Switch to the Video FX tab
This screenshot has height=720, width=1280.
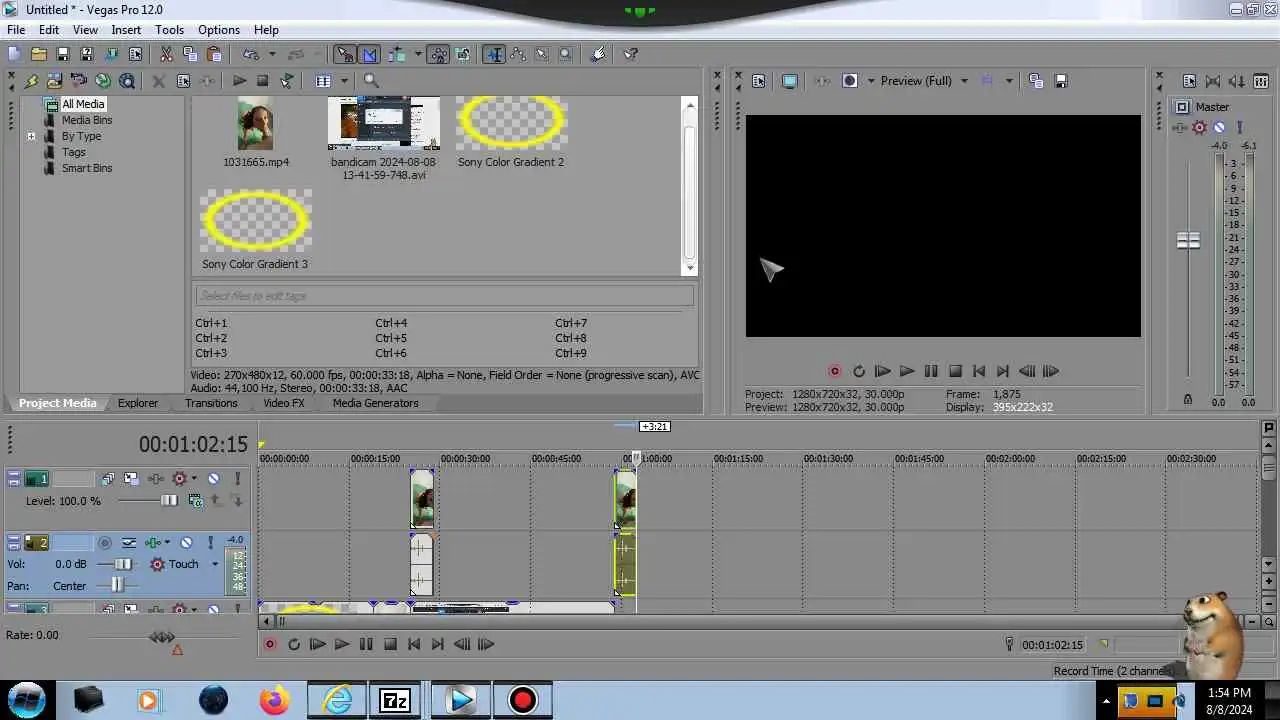(284, 403)
